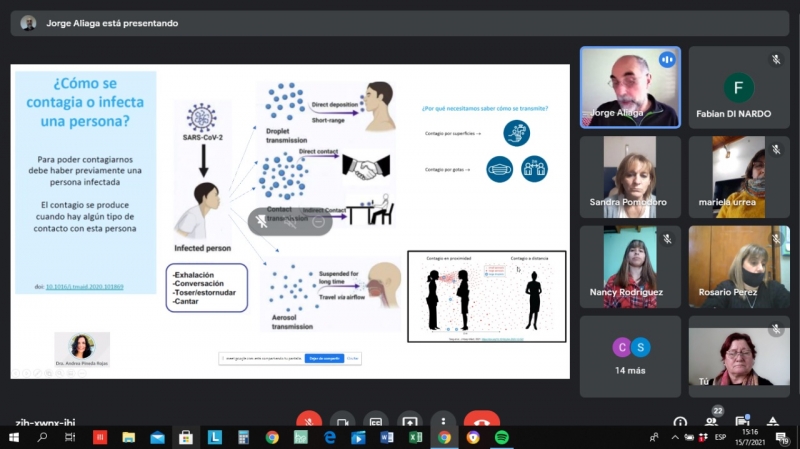This screenshot has width=800, height=449.
Task: Select Rosario Perez's video tile
Action: pyautogui.click(x=739, y=267)
